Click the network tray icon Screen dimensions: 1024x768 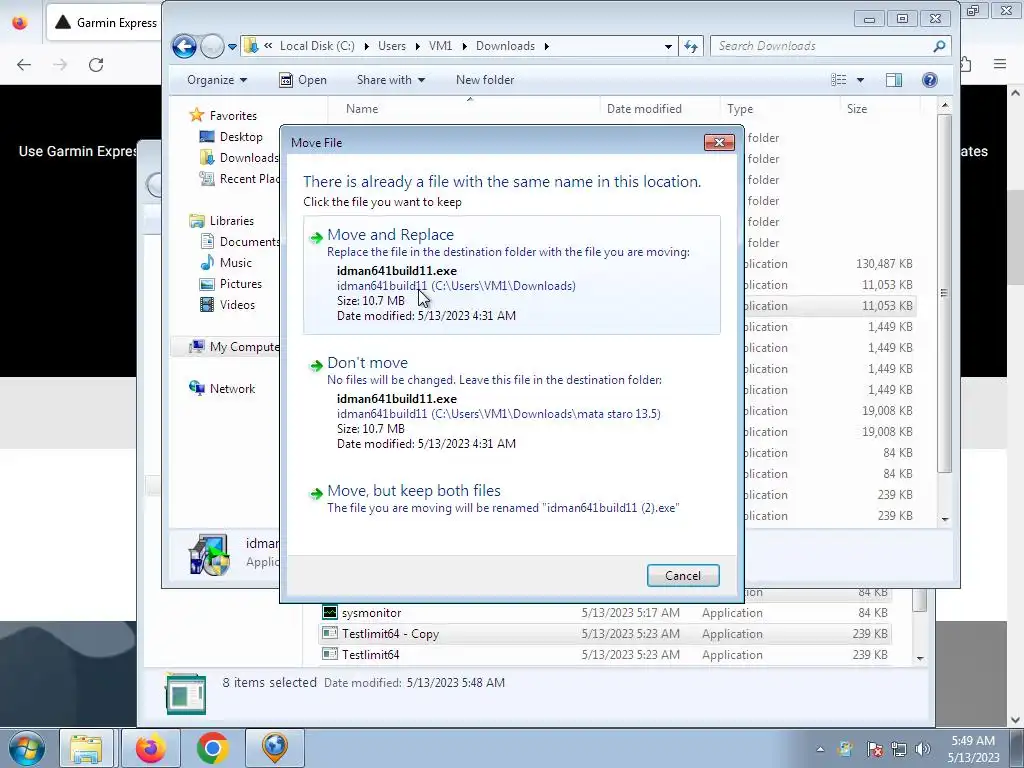[899, 749]
